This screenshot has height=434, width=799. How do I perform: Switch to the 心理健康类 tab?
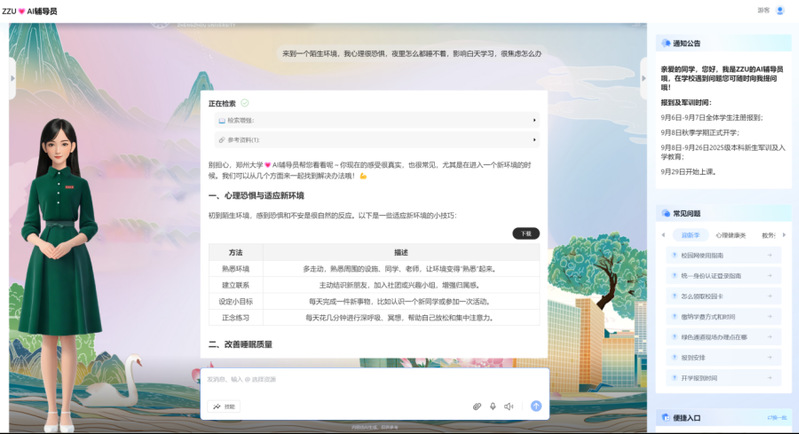point(730,235)
